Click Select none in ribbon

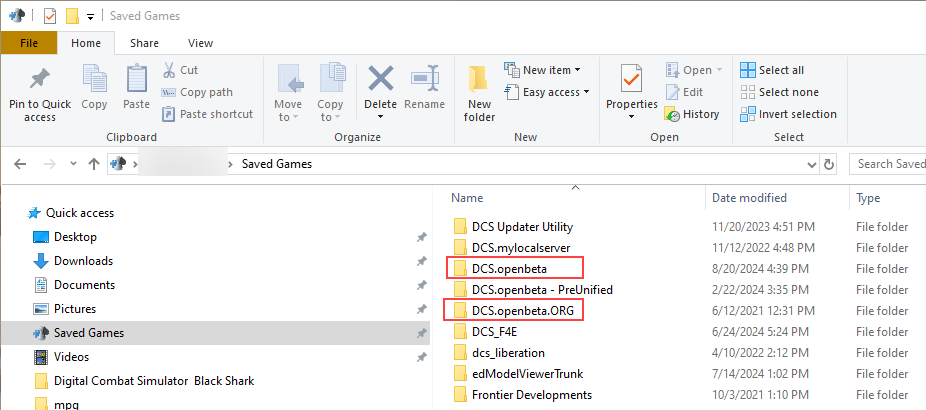pos(780,92)
